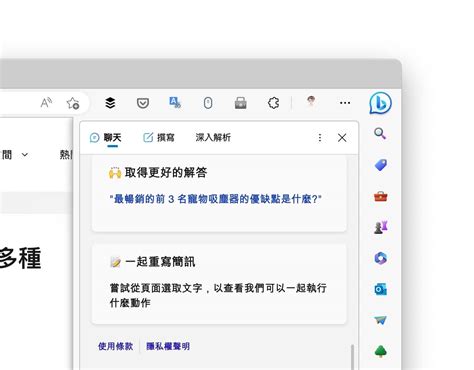Open the toolbox extension icon
The image size is (474, 370).
pos(240,103)
